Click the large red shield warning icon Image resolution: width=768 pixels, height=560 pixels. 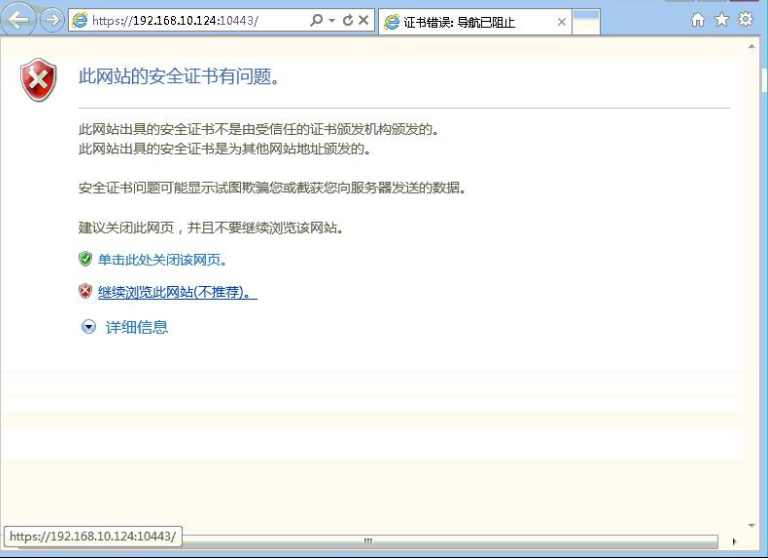point(38,80)
